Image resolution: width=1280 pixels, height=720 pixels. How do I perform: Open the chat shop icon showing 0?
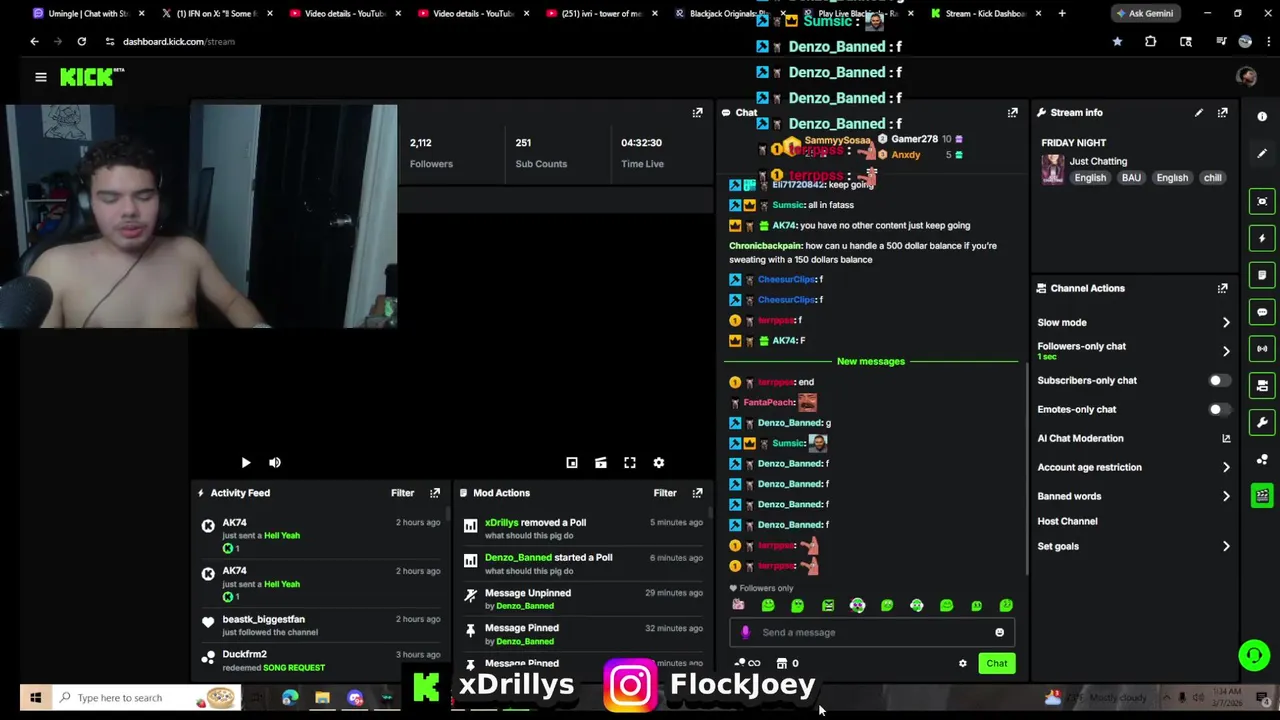[x=788, y=664]
